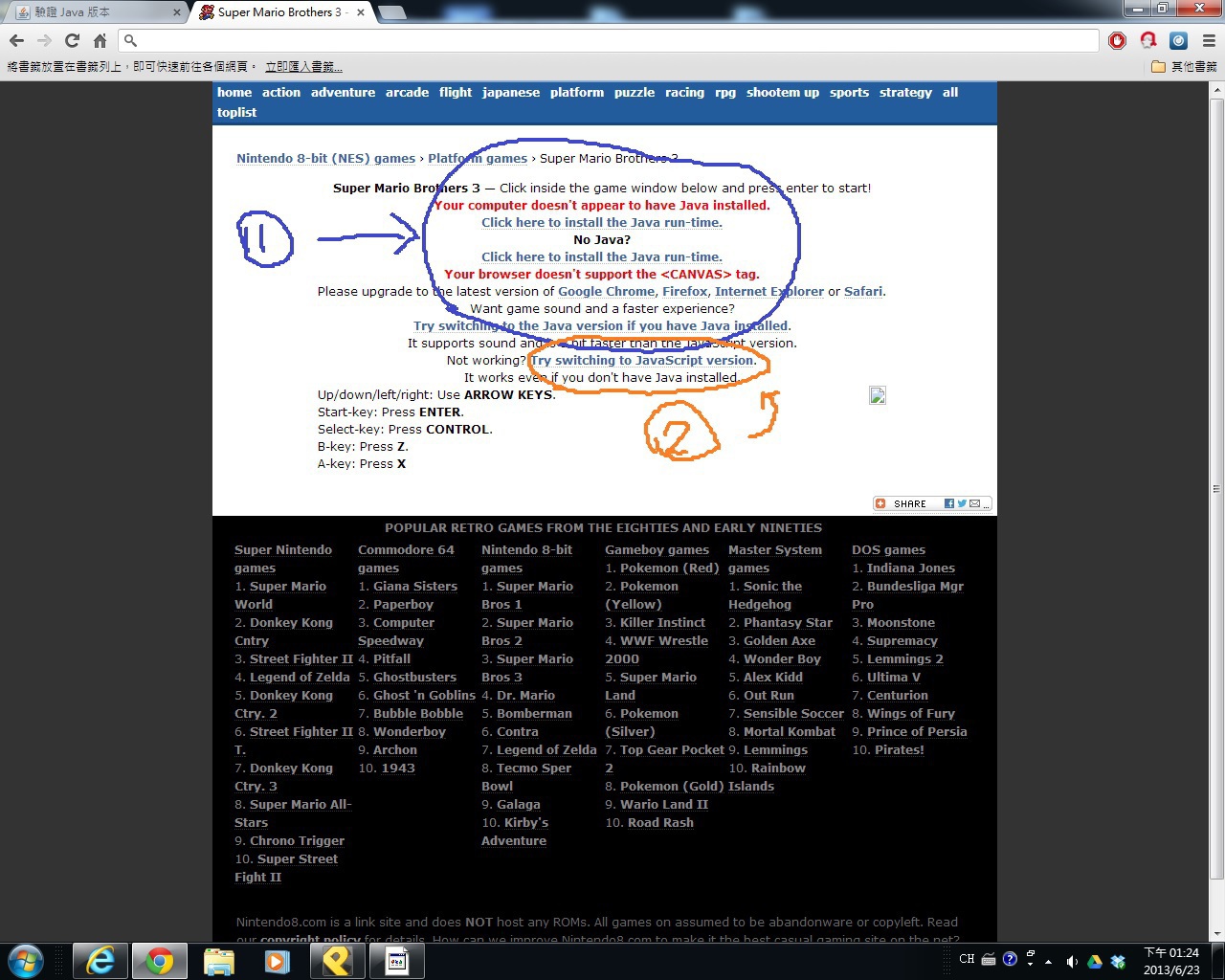Screen dimensions: 1225x980
Task: Click the red stop-sign extension icon
Action: click(x=1117, y=40)
